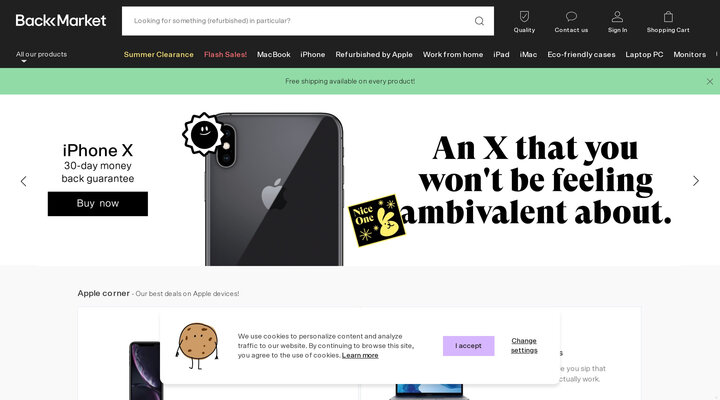Click the Buy now button
Image resolution: width=720 pixels, height=400 pixels.
pyautogui.click(x=98, y=203)
